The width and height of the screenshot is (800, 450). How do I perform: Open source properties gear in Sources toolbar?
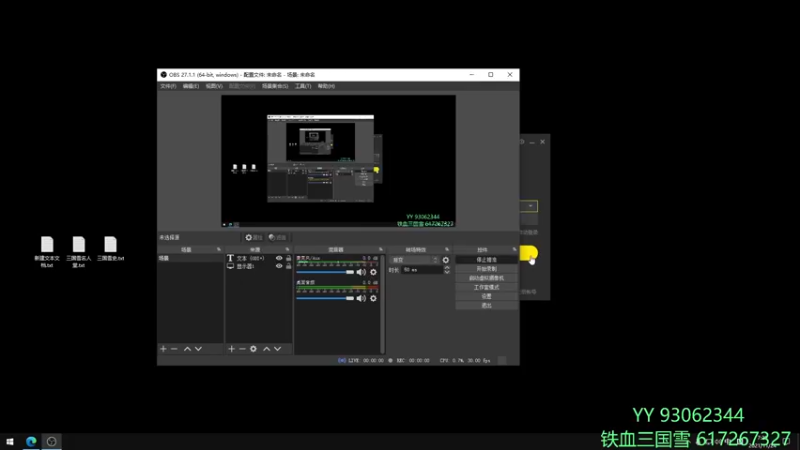(254, 349)
